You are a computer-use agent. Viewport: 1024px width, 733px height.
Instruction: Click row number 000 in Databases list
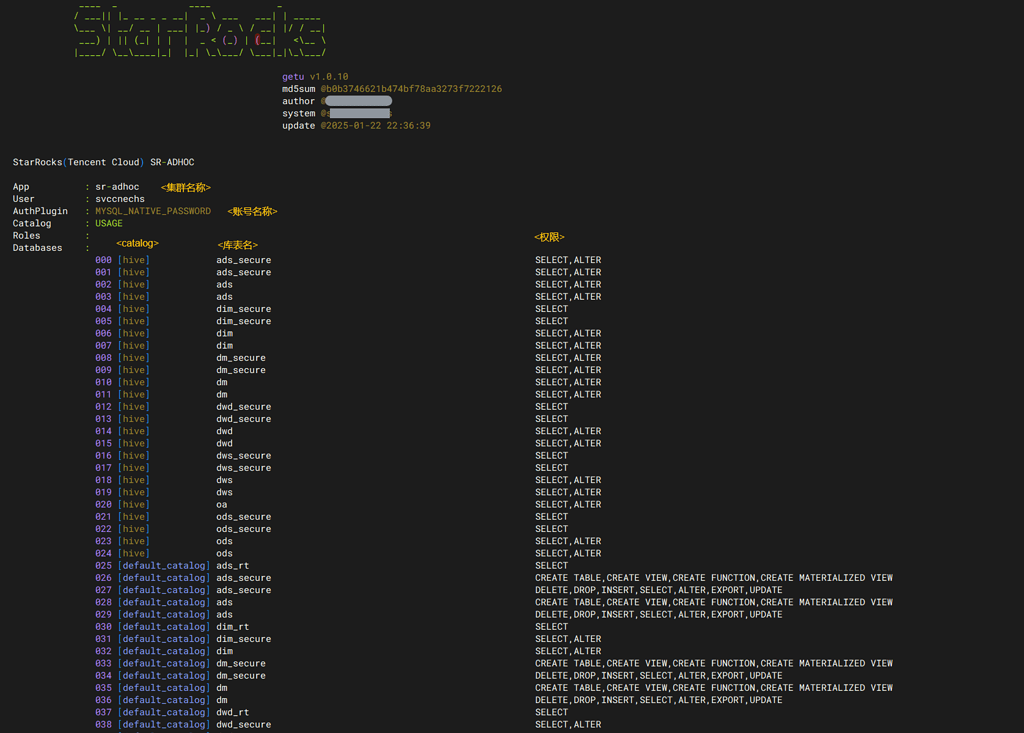[x=103, y=260]
